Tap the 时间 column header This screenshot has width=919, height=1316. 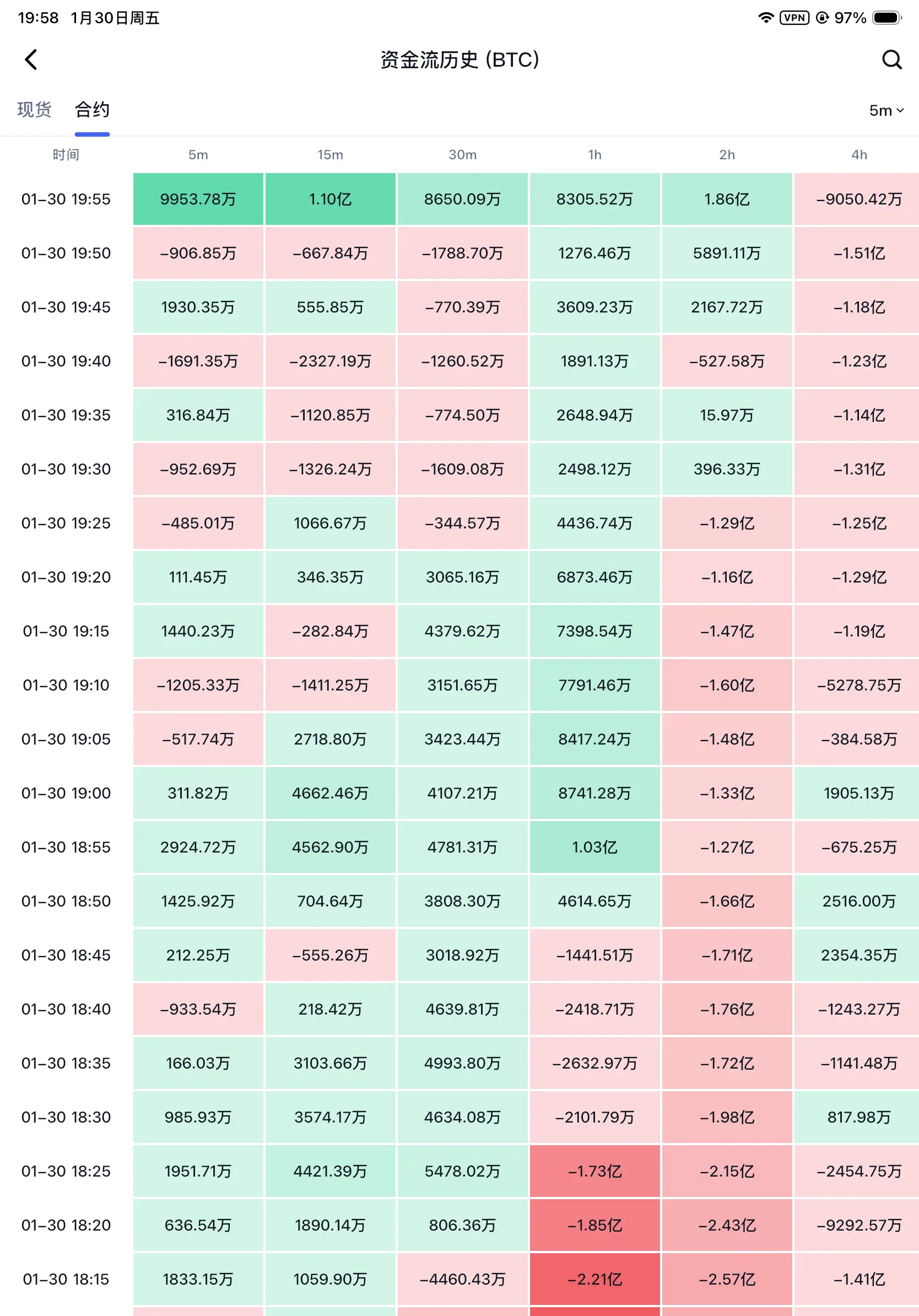tap(66, 155)
